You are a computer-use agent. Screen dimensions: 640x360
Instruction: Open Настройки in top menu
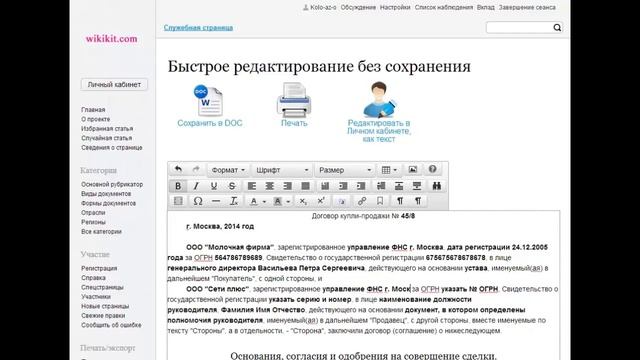coord(395,7)
